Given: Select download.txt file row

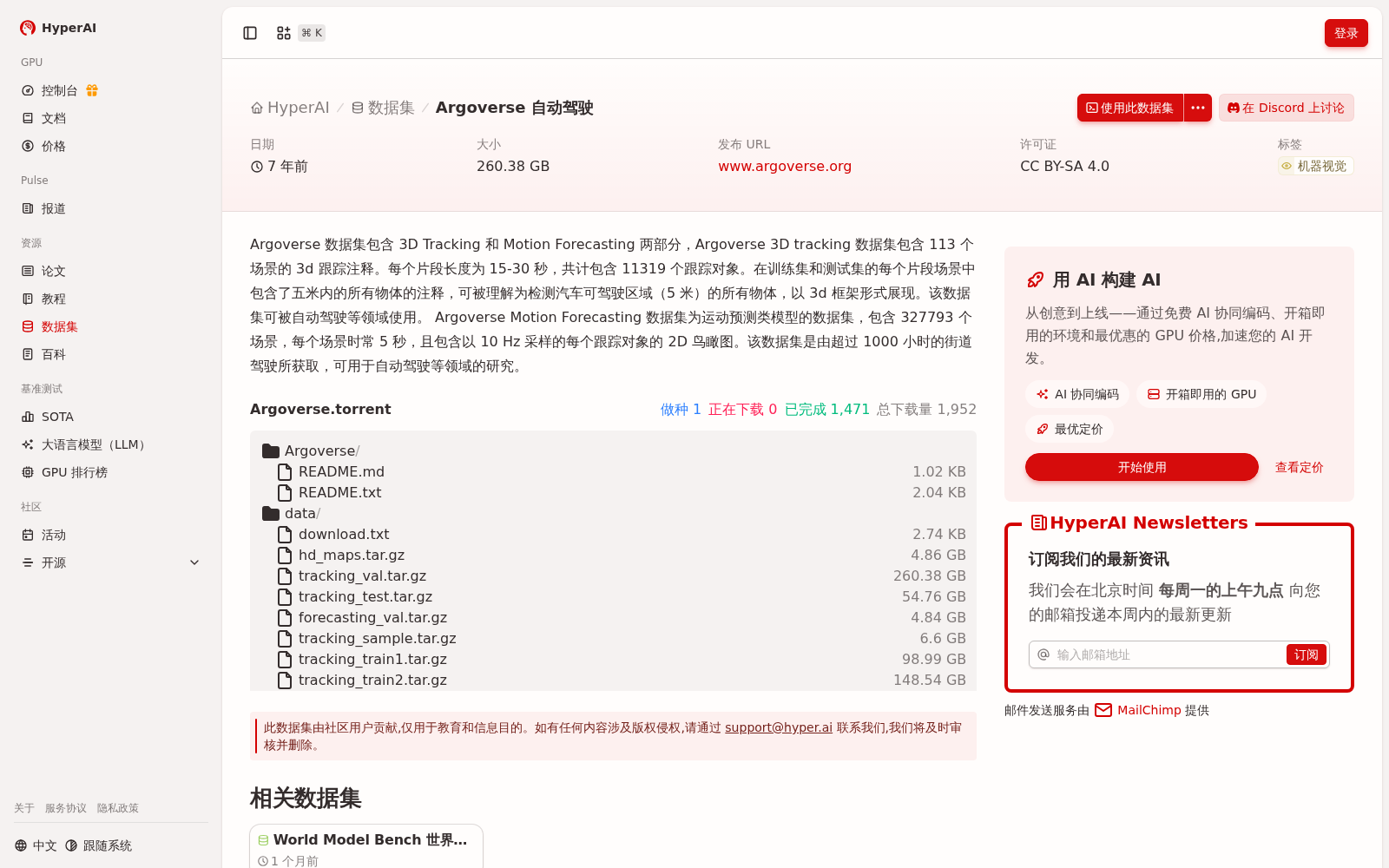Looking at the screenshot, I should (613, 535).
